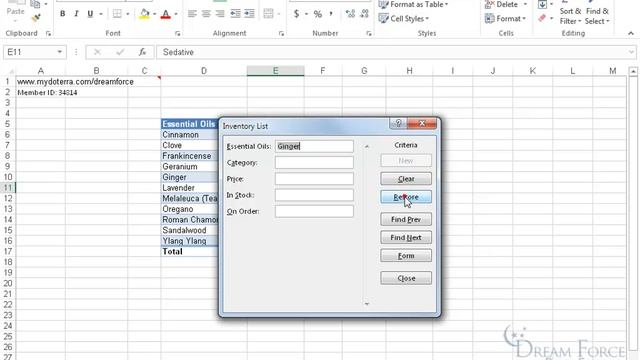
Task: Open Clipboard group dialog launcher
Action: (48, 33)
